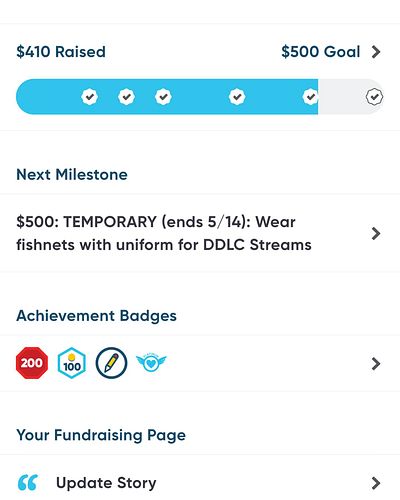Select the $500 fishnets milestone entry
Screen dimensions: 400x500
tap(200, 233)
